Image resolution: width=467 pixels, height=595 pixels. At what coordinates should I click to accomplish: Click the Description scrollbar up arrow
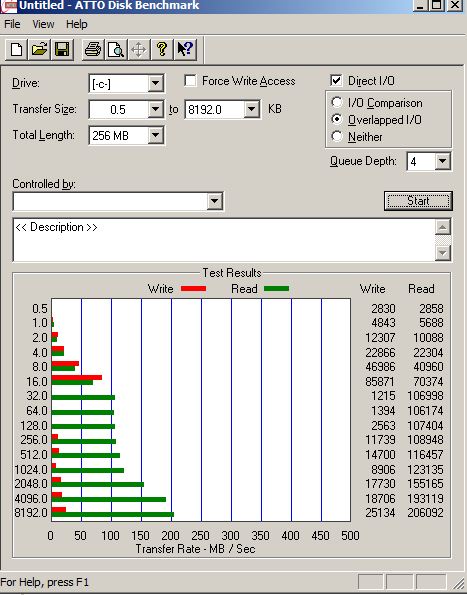[443, 227]
